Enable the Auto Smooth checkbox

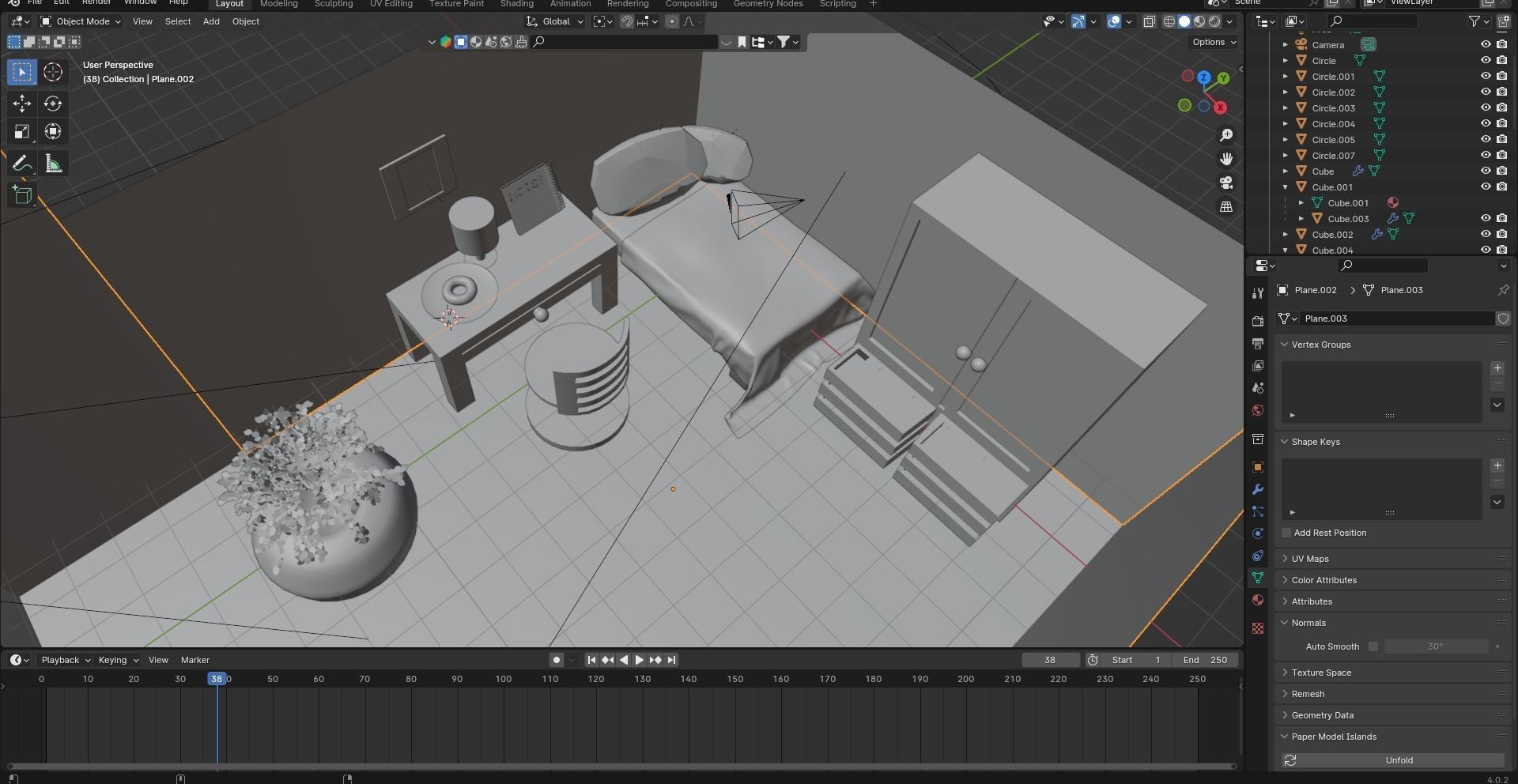coord(1373,646)
